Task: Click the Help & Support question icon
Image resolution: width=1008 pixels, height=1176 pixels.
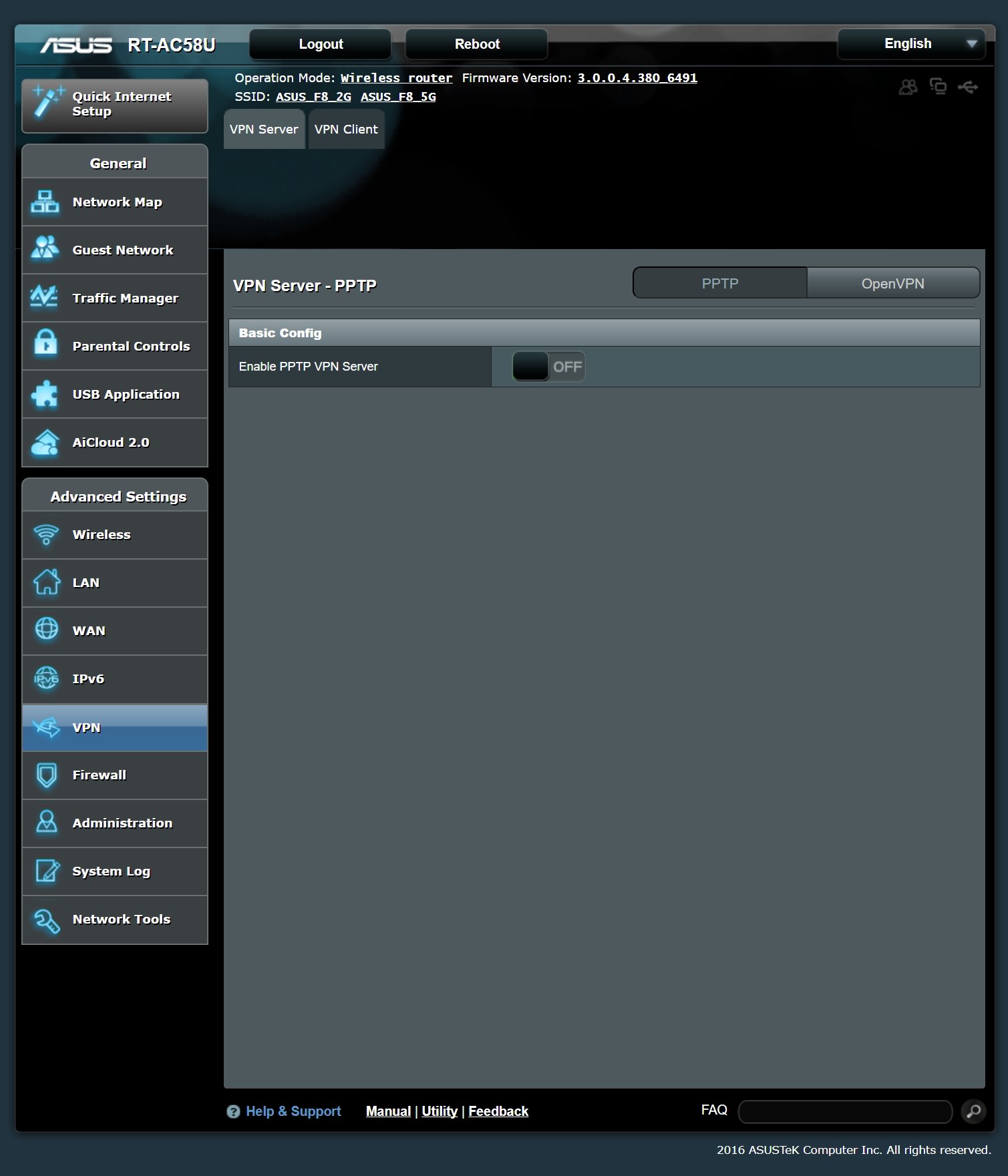Action: tap(233, 1111)
